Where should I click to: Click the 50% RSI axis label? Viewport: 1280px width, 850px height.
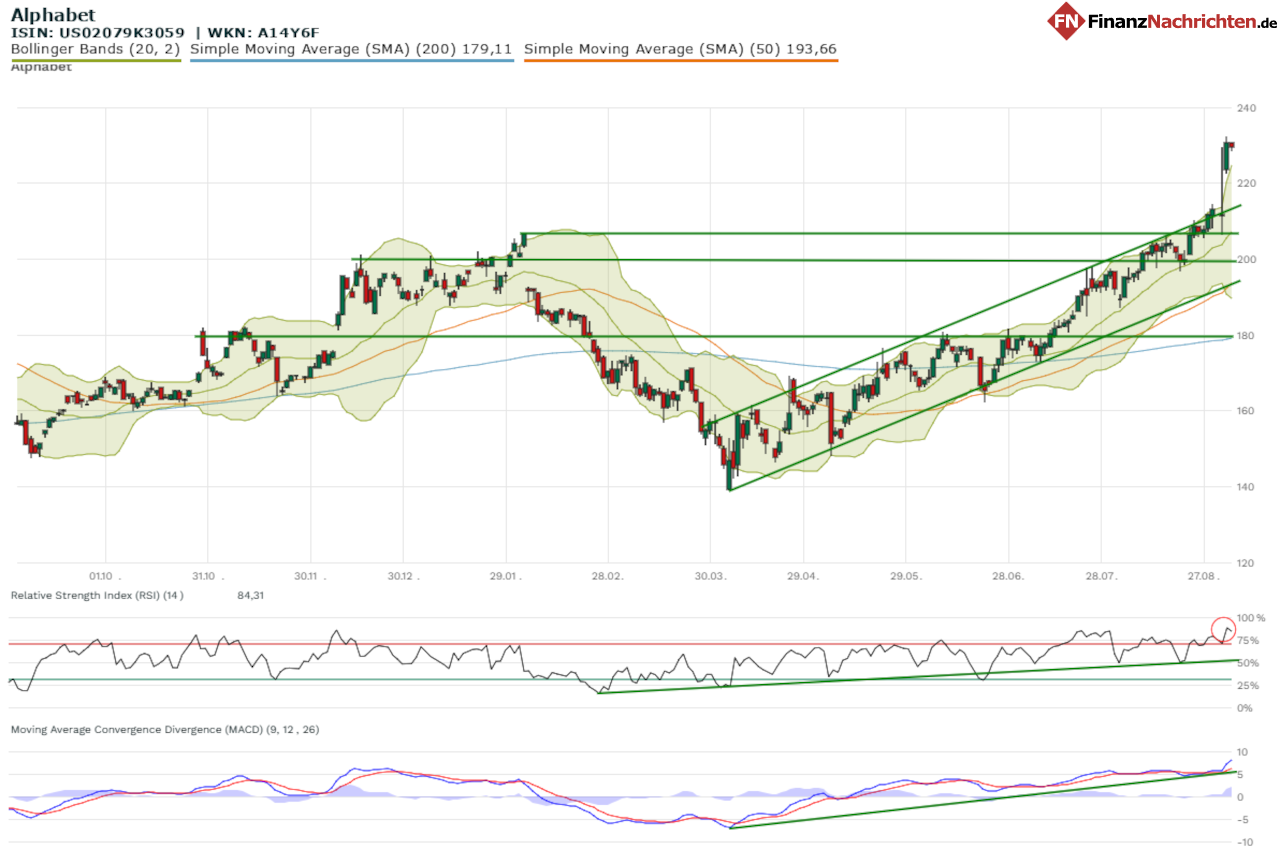1249,664
